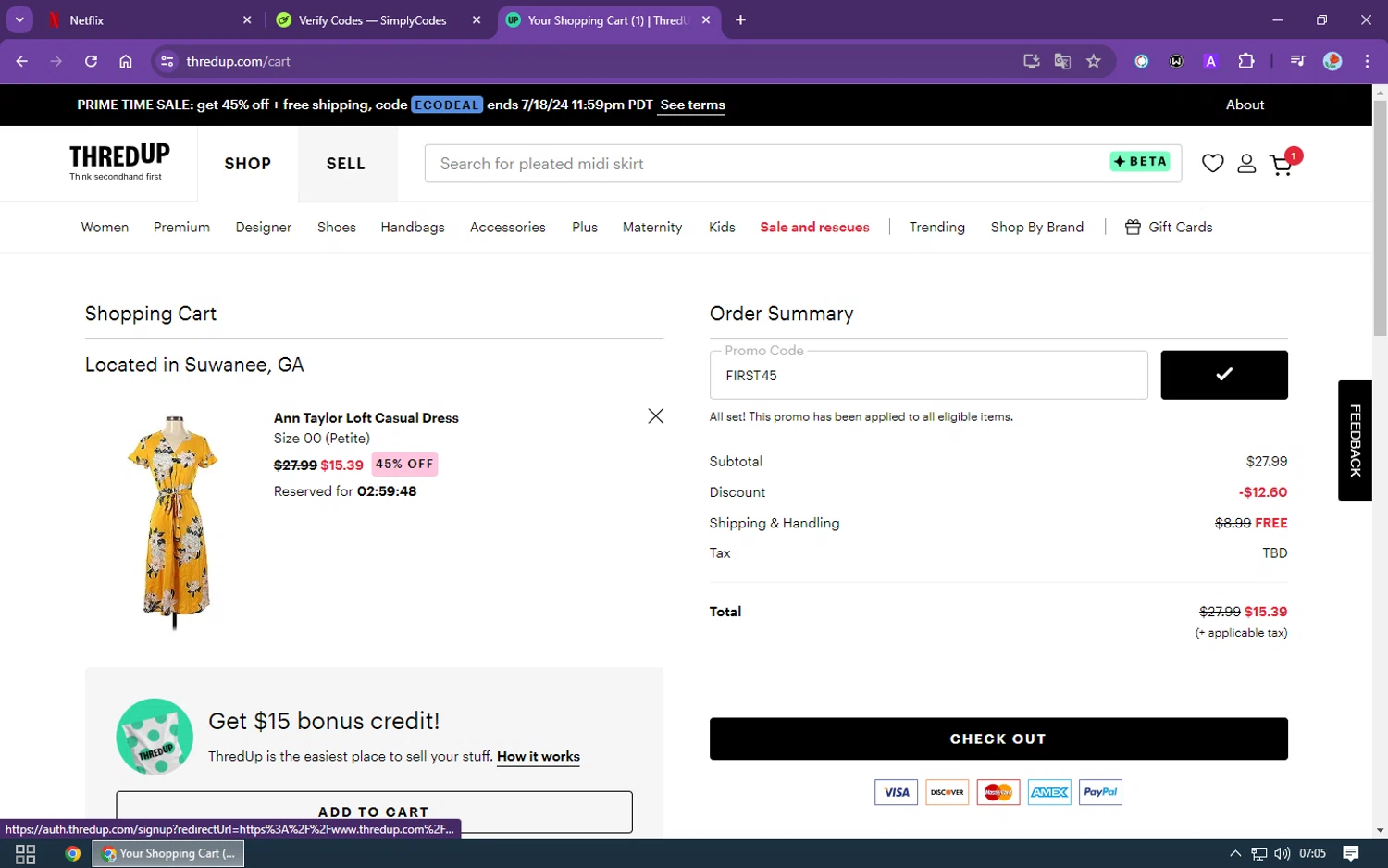Open the FEEDBACK side tab

1355,440
